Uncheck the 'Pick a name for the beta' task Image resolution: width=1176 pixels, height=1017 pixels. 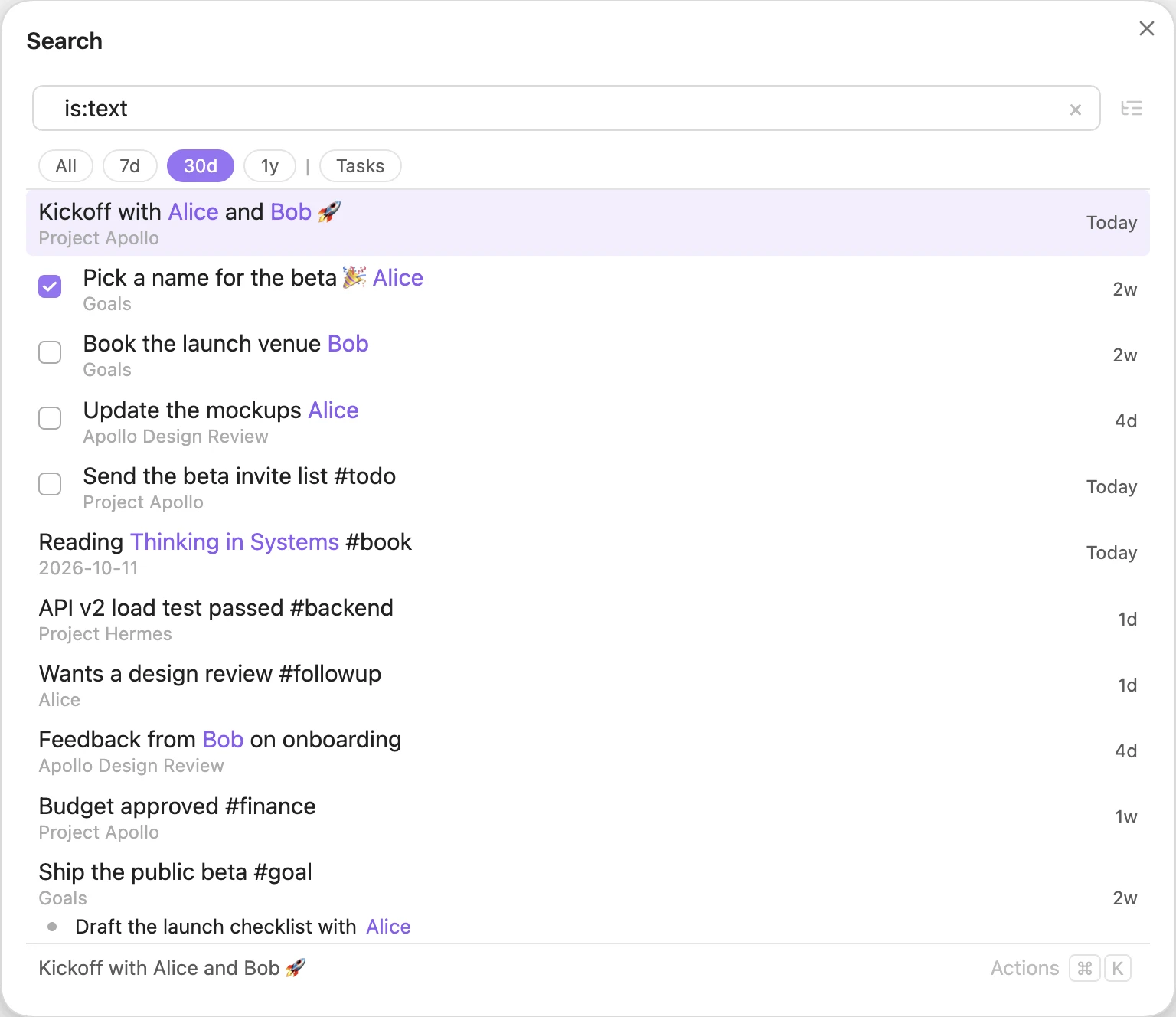(x=50, y=286)
